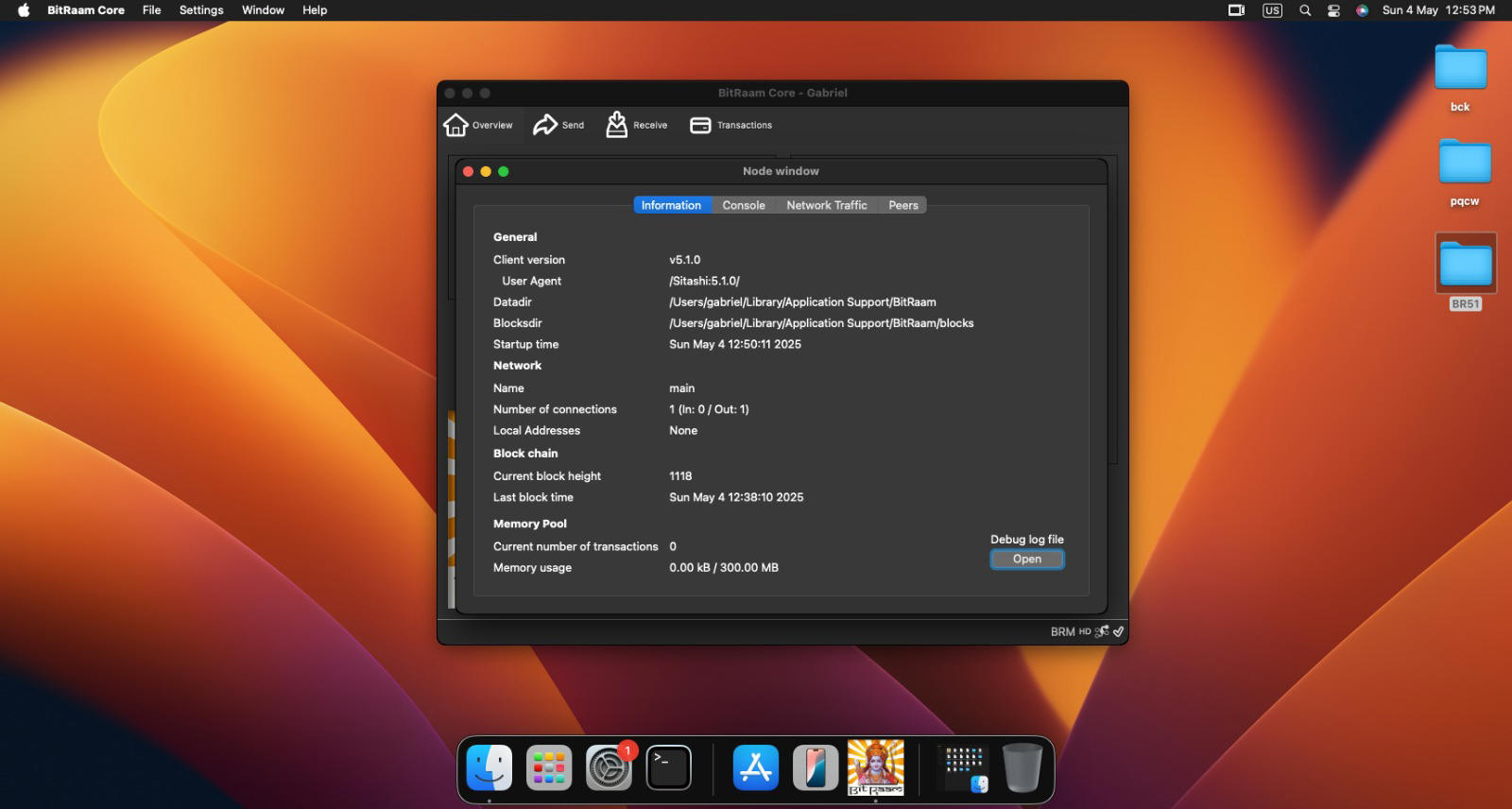Click the BRM unit selector in status bar
The width and height of the screenshot is (1512, 809).
click(x=1062, y=631)
